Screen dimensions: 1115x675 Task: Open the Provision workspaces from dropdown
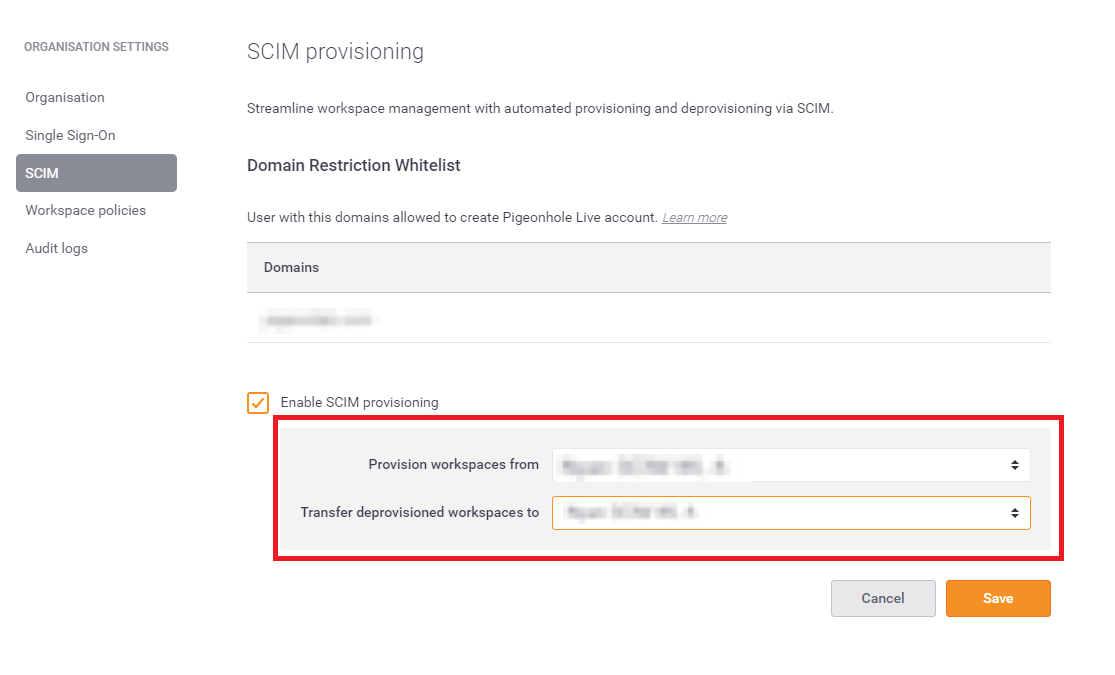[791, 465]
